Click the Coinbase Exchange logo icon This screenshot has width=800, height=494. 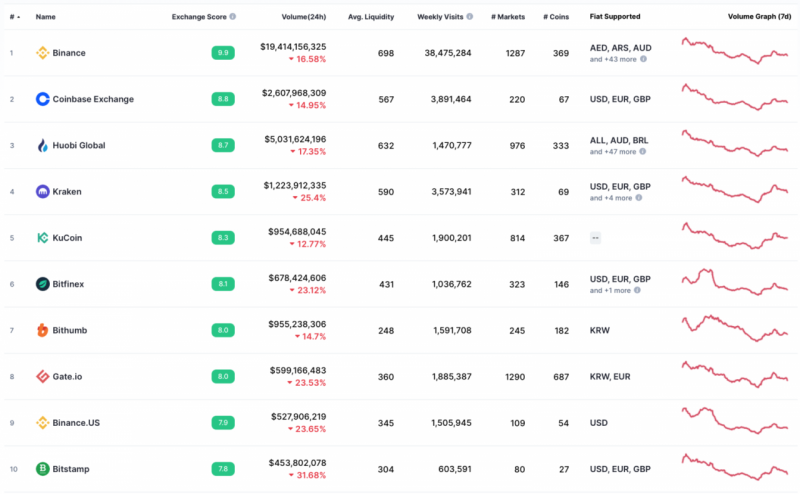tap(42, 99)
